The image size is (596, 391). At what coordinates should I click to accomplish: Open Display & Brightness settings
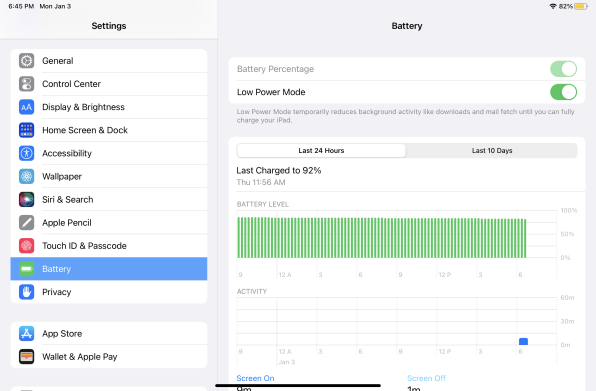pos(109,107)
